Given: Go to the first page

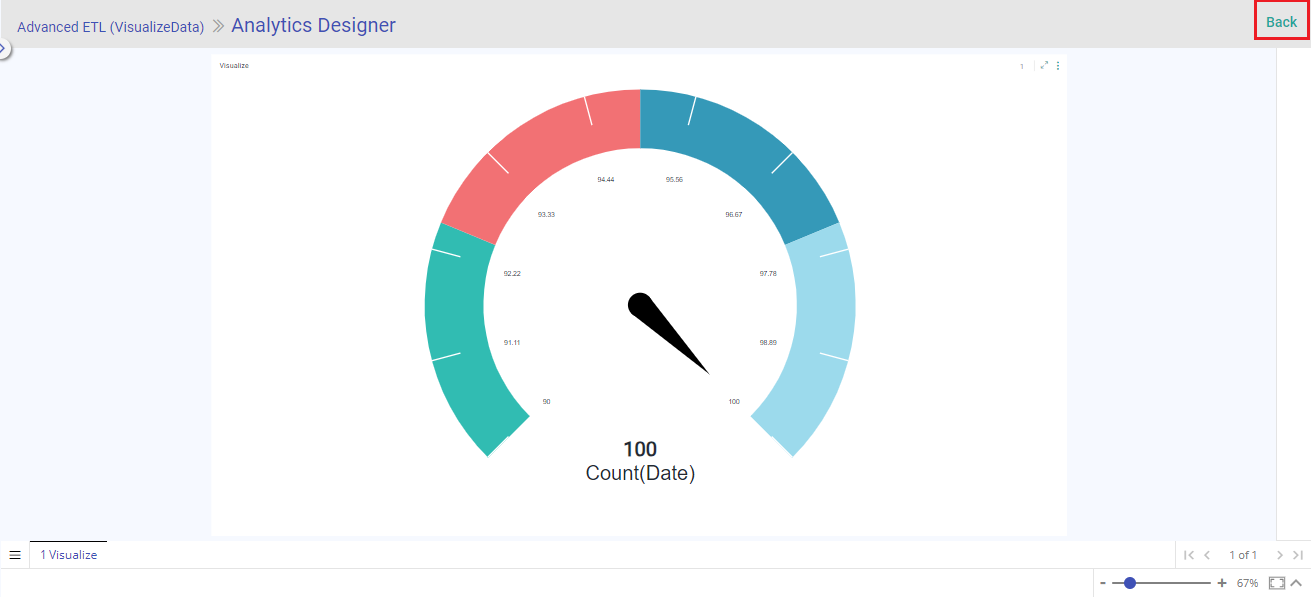Looking at the screenshot, I should click(1188, 555).
